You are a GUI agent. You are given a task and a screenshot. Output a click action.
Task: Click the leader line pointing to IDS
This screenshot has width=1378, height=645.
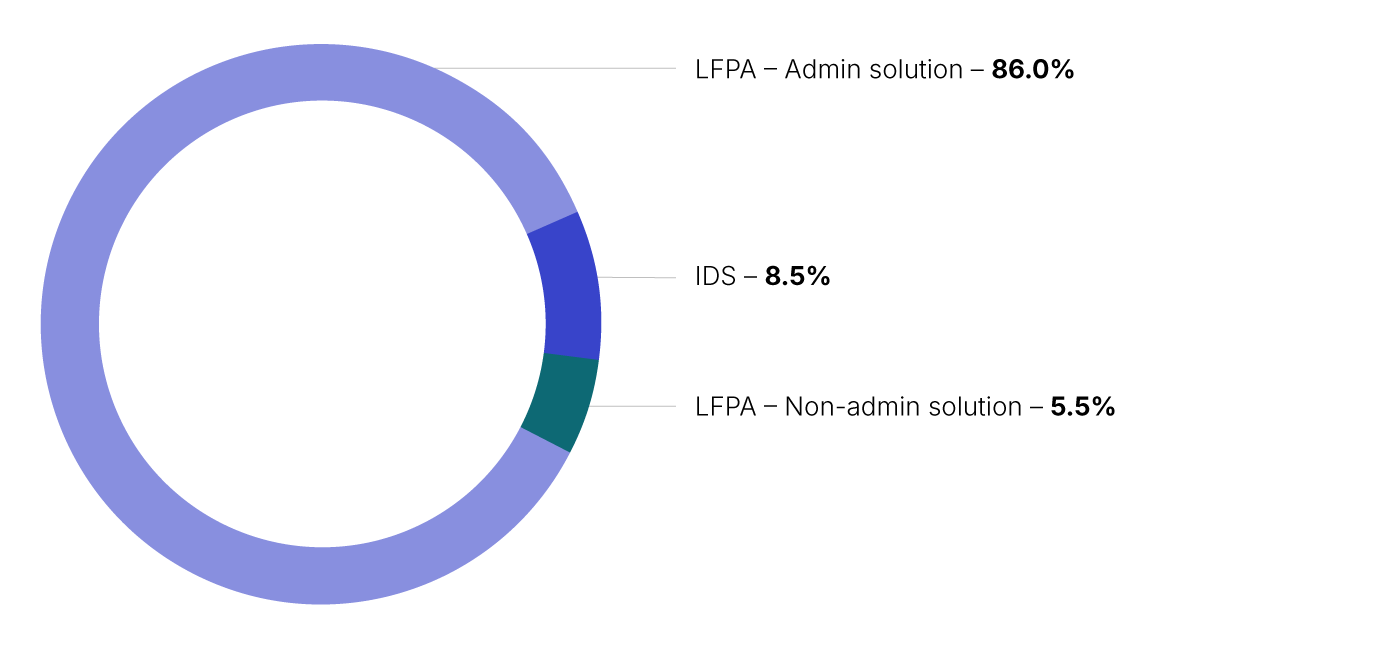[640, 278]
